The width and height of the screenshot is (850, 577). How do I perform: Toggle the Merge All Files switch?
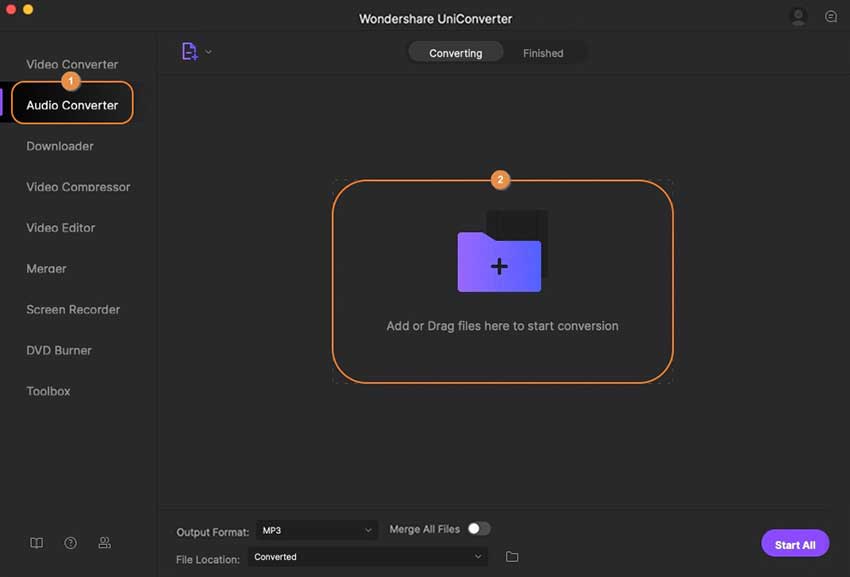479,529
